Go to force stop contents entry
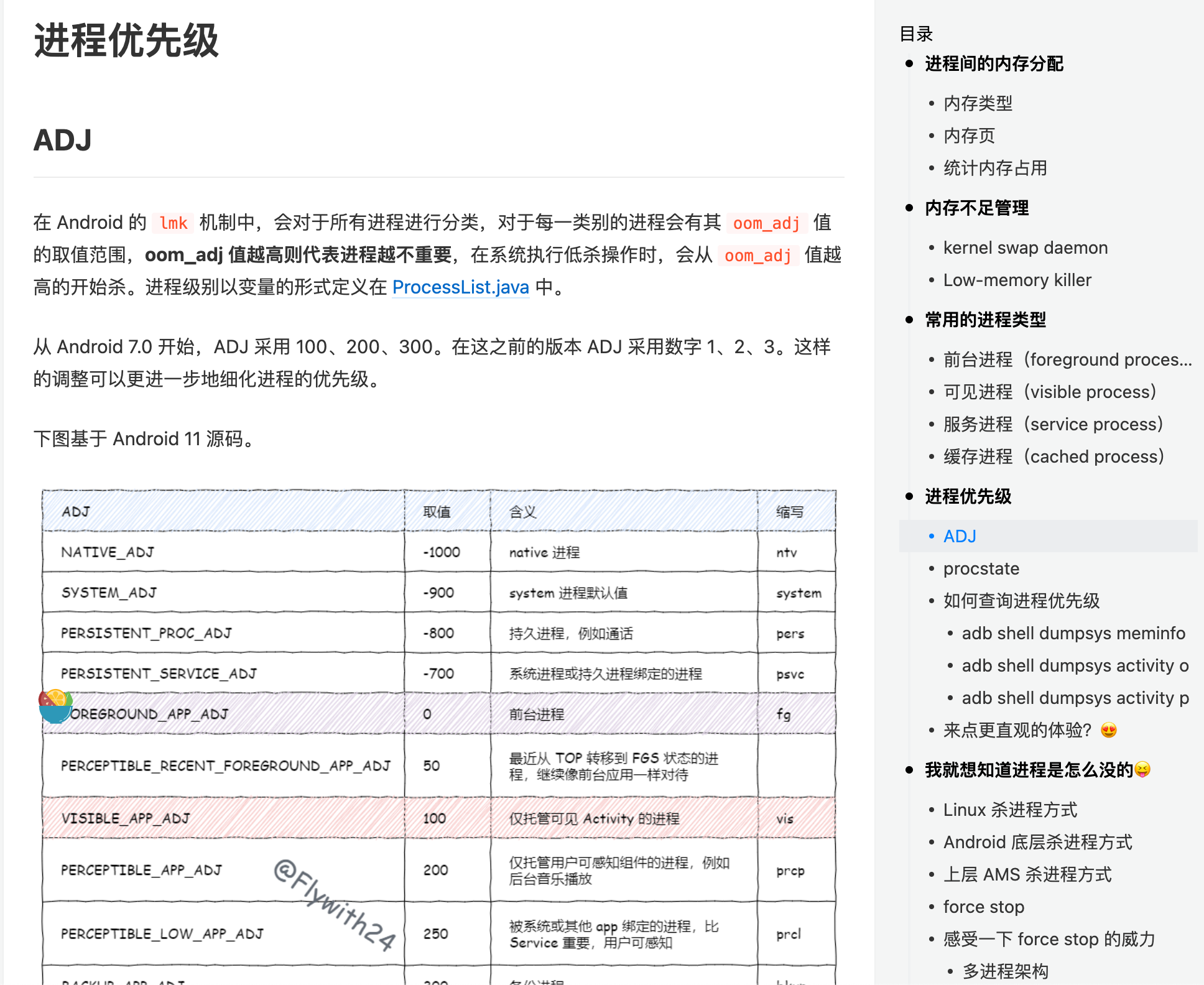Viewport: 1204px width, 985px height. pyautogui.click(x=983, y=907)
